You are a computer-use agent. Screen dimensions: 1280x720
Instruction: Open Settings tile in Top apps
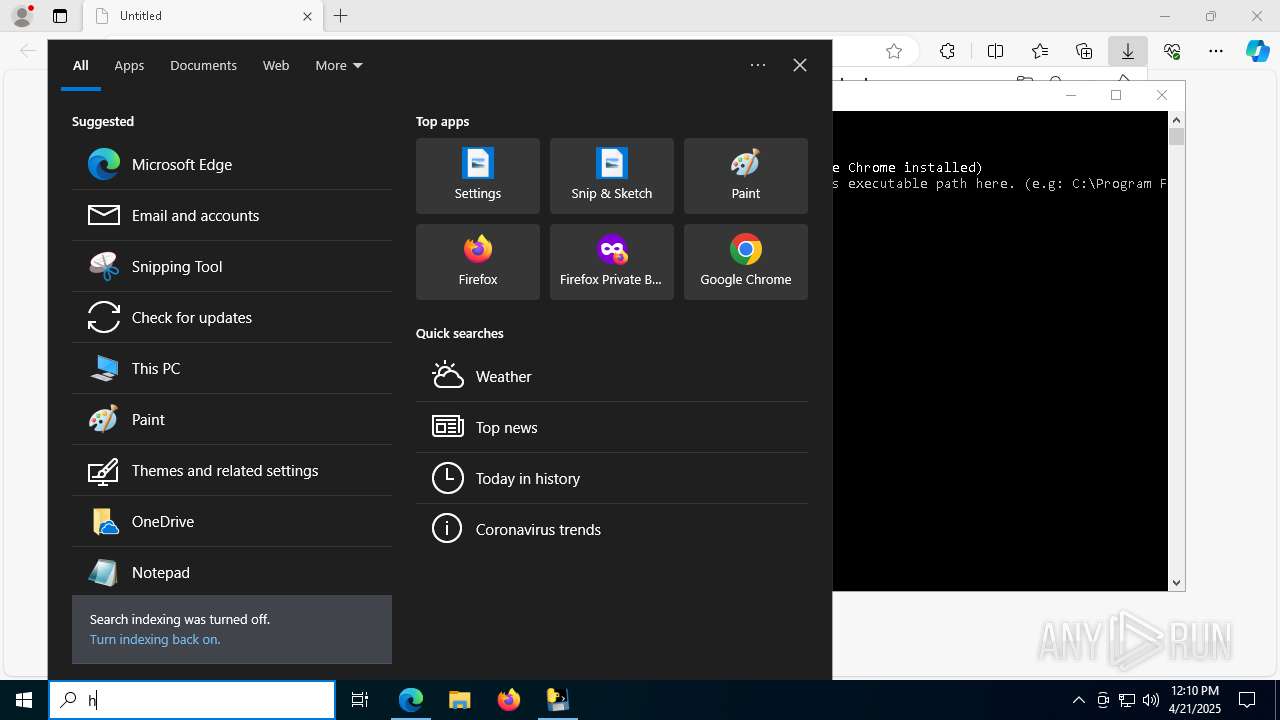478,176
